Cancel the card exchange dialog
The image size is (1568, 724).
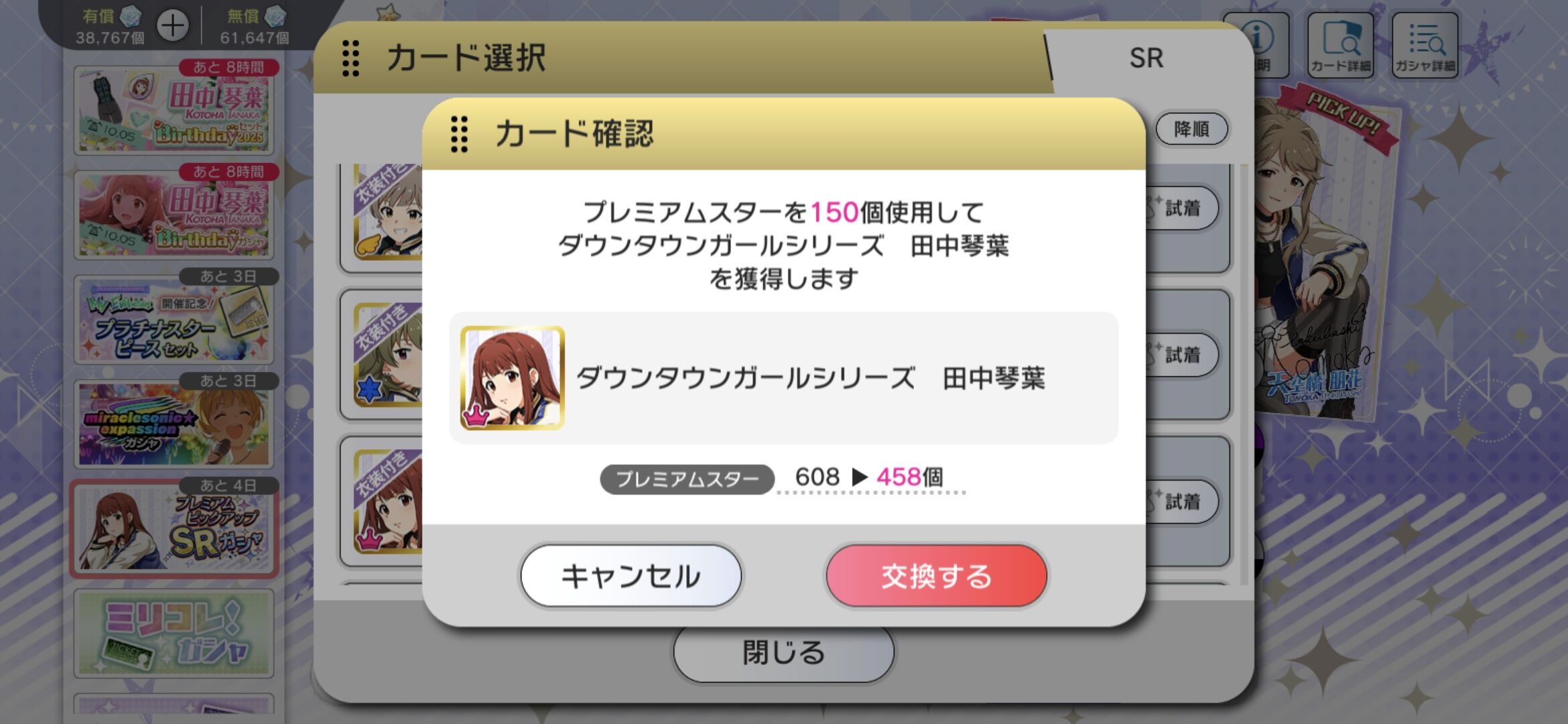click(631, 576)
